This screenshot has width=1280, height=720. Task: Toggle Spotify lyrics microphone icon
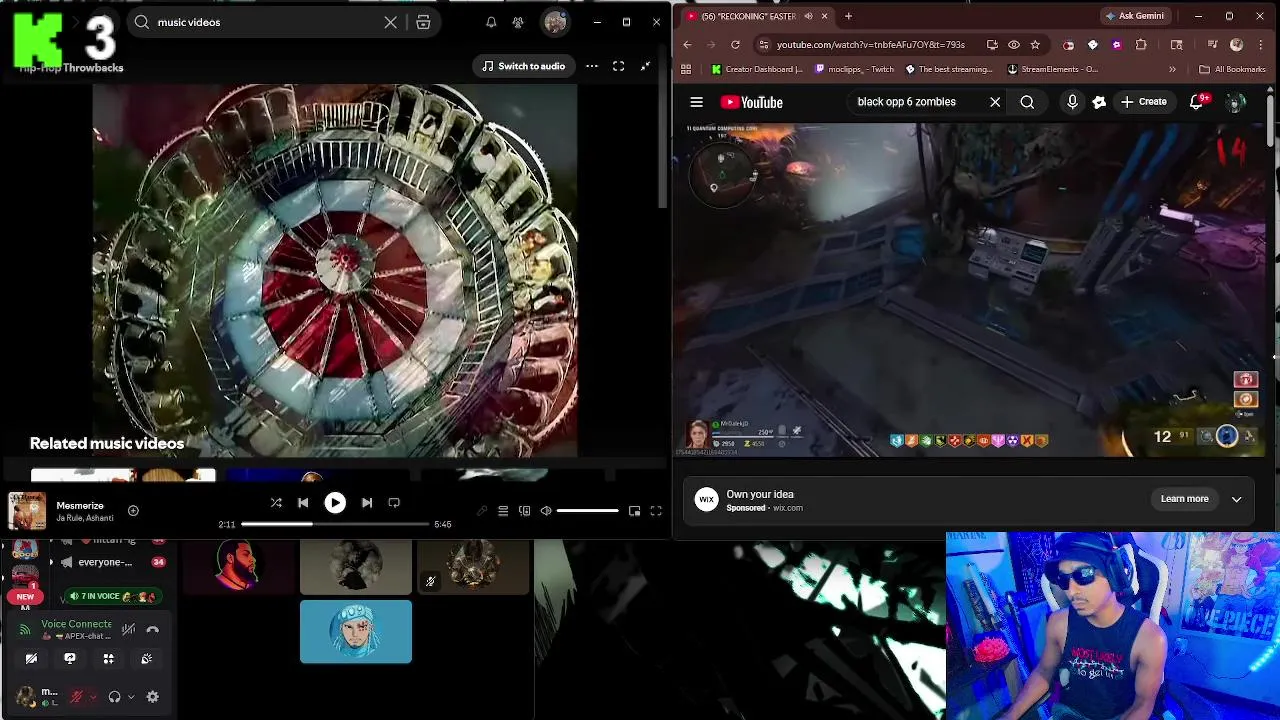click(482, 511)
